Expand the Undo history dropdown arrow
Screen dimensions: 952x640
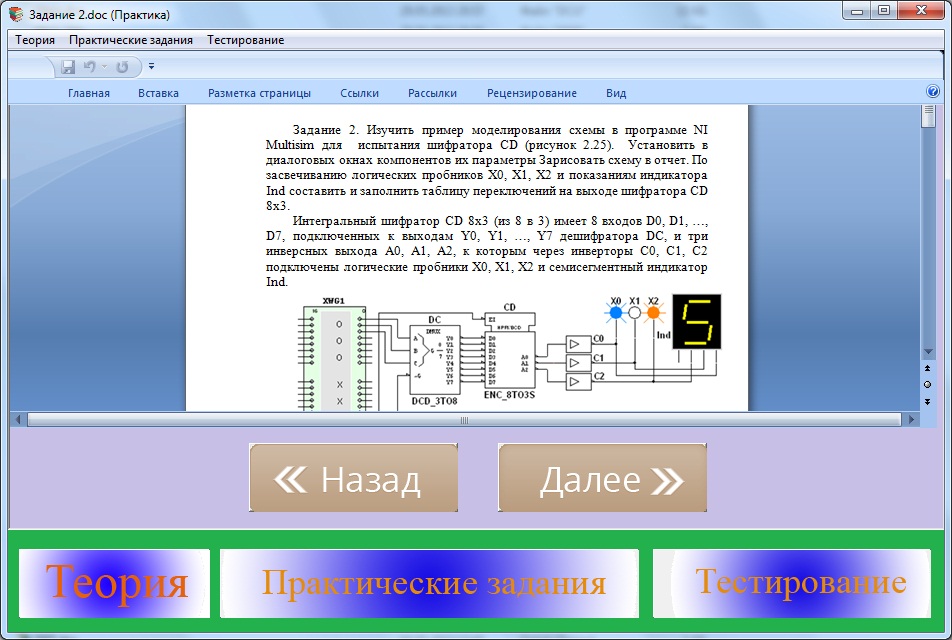(104, 67)
